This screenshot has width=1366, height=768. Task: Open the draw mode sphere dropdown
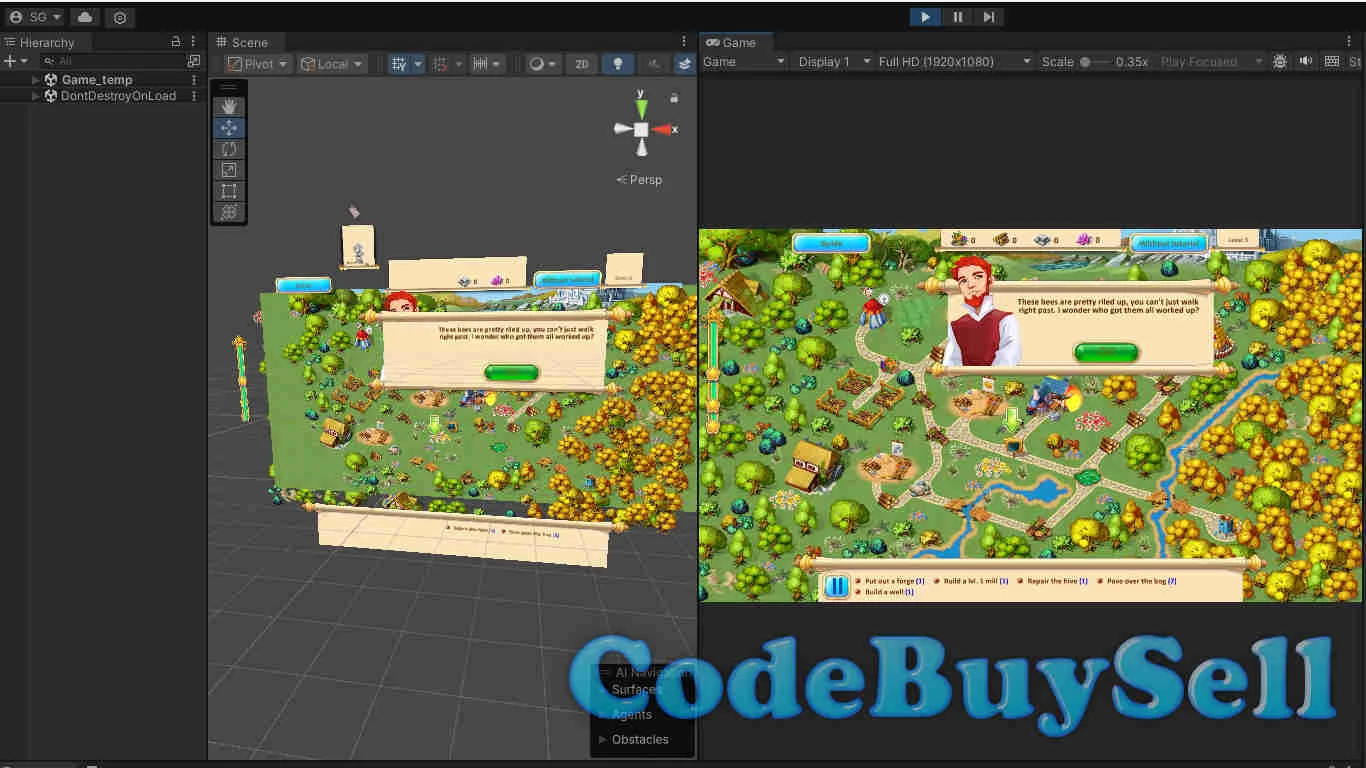coord(543,63)
